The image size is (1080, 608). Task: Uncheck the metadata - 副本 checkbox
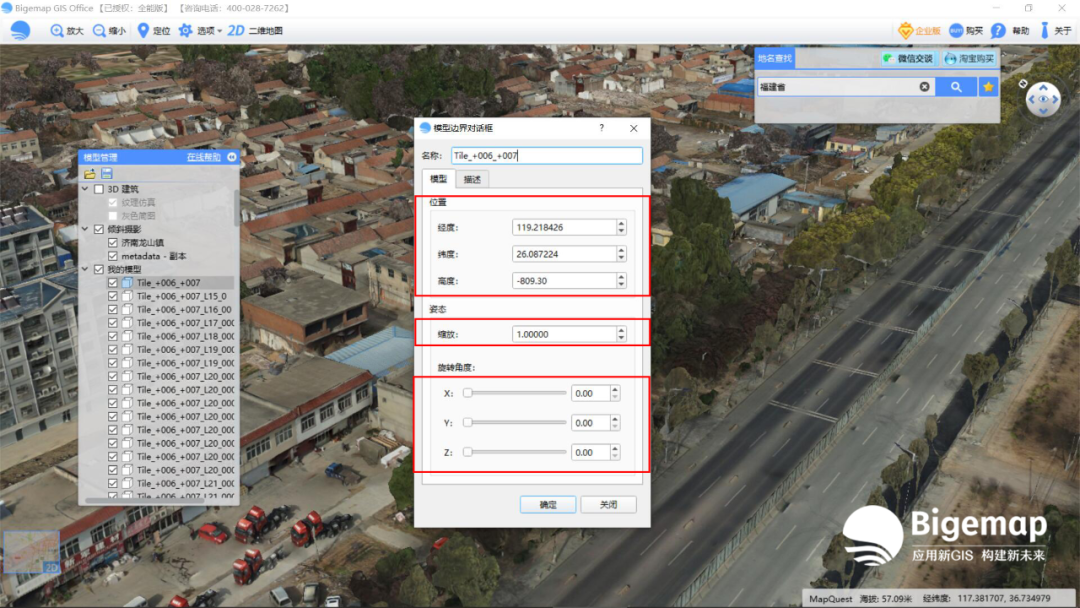tap(113, 256)
